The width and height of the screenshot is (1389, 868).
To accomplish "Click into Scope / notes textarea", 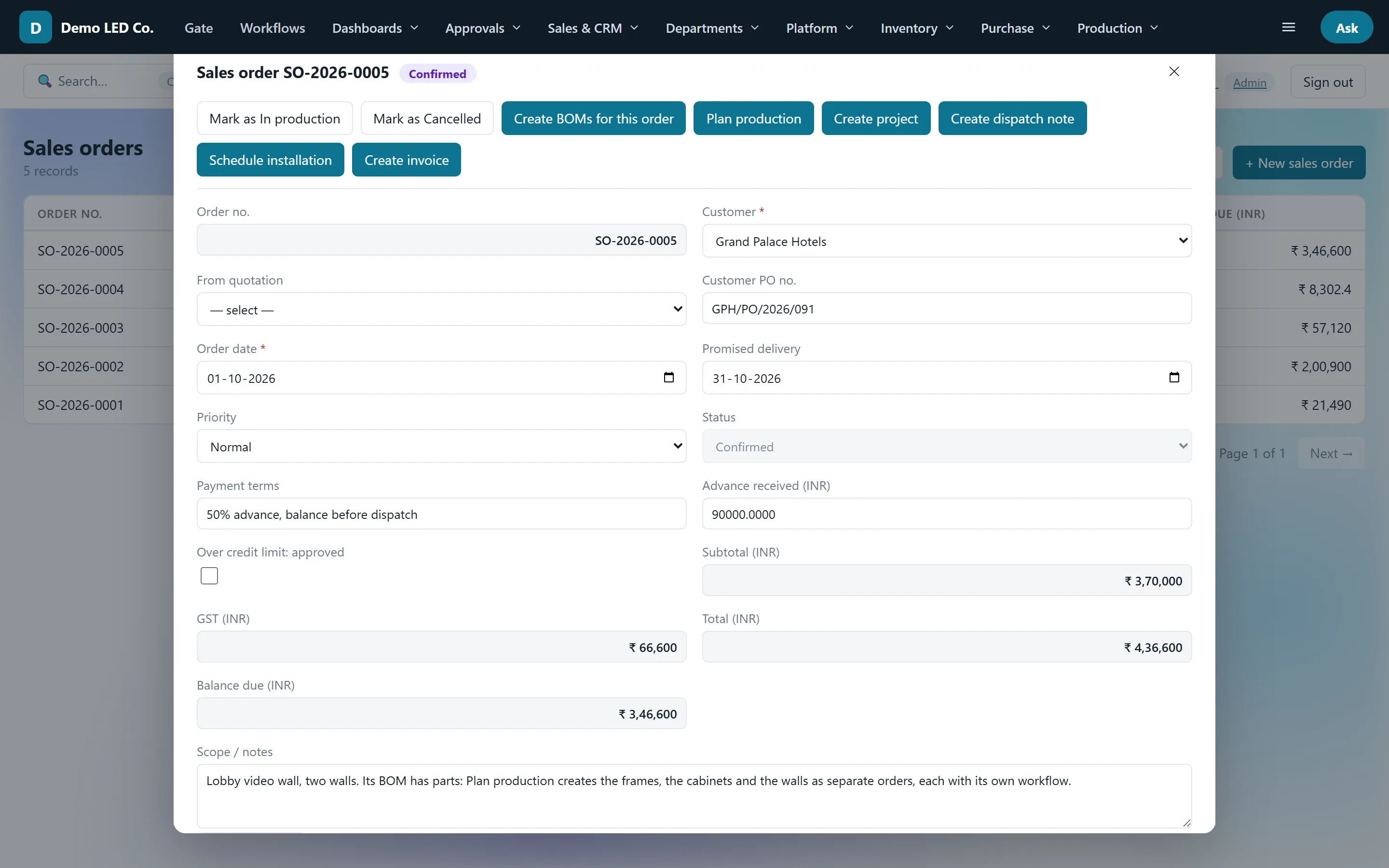I will pyautogui.click(x=694, y=796).
